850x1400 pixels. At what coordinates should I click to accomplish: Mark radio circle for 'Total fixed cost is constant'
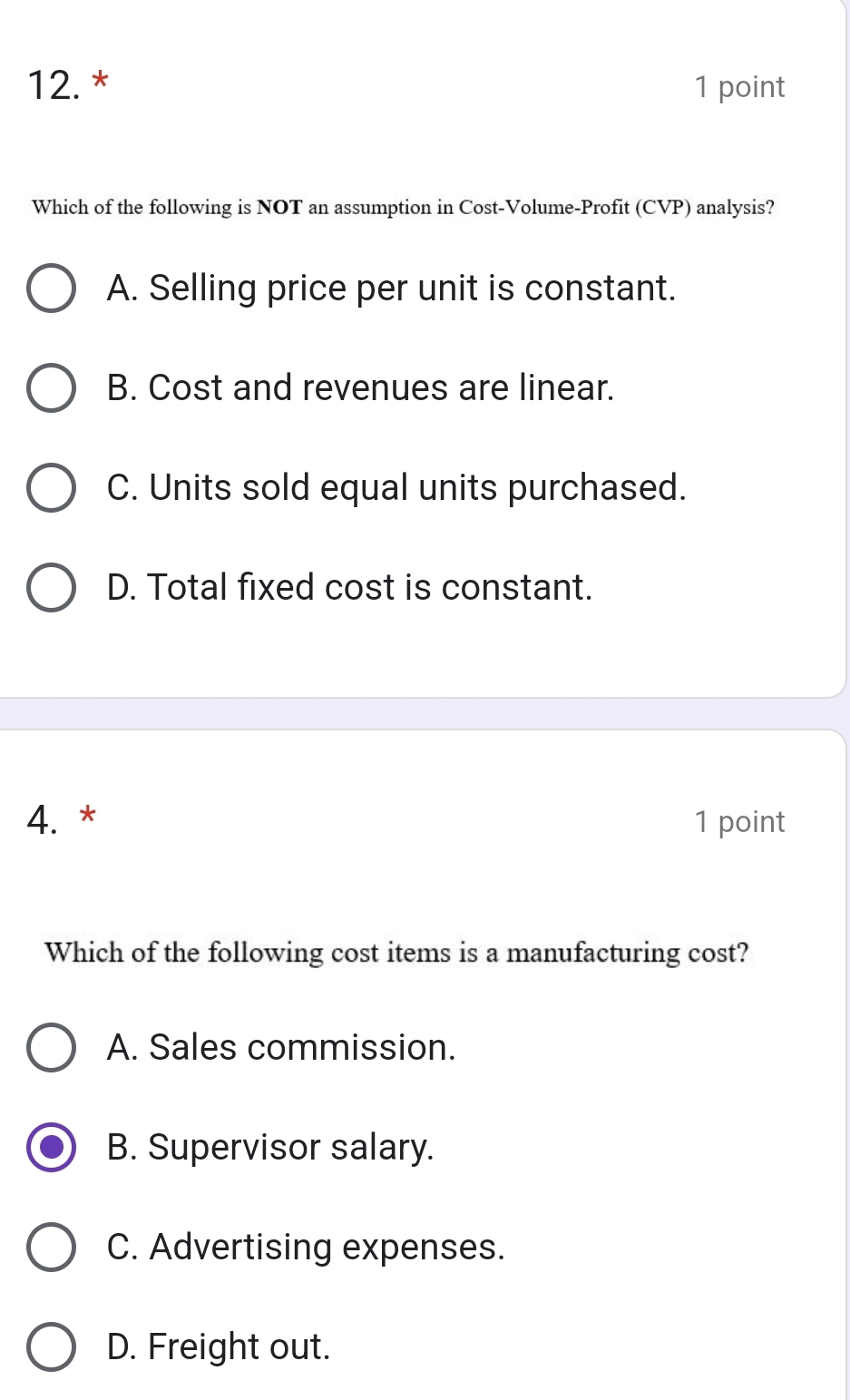51,588
